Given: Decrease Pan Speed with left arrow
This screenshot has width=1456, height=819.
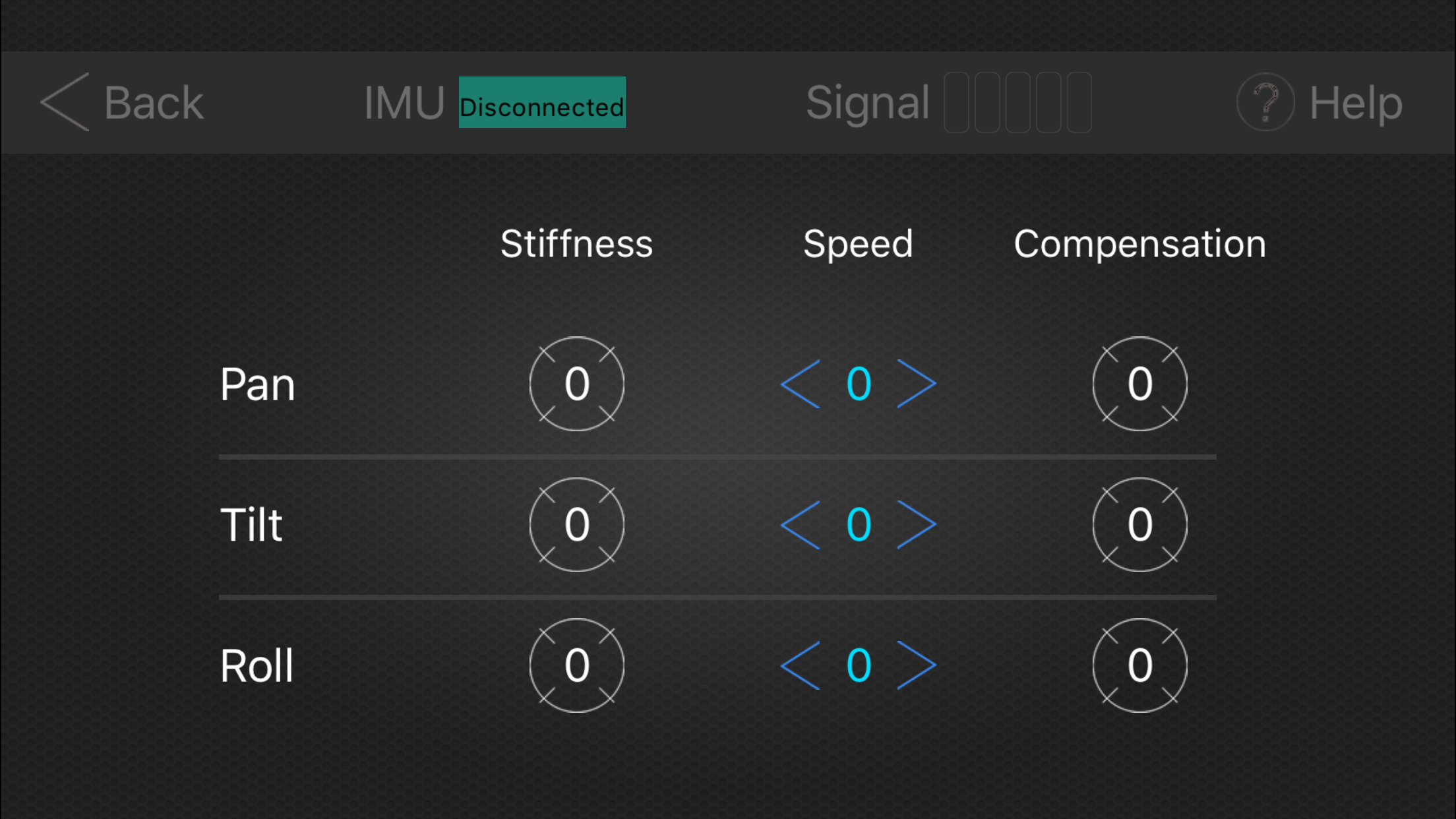Looking at the screenshot, I should [x=800, y=384].
